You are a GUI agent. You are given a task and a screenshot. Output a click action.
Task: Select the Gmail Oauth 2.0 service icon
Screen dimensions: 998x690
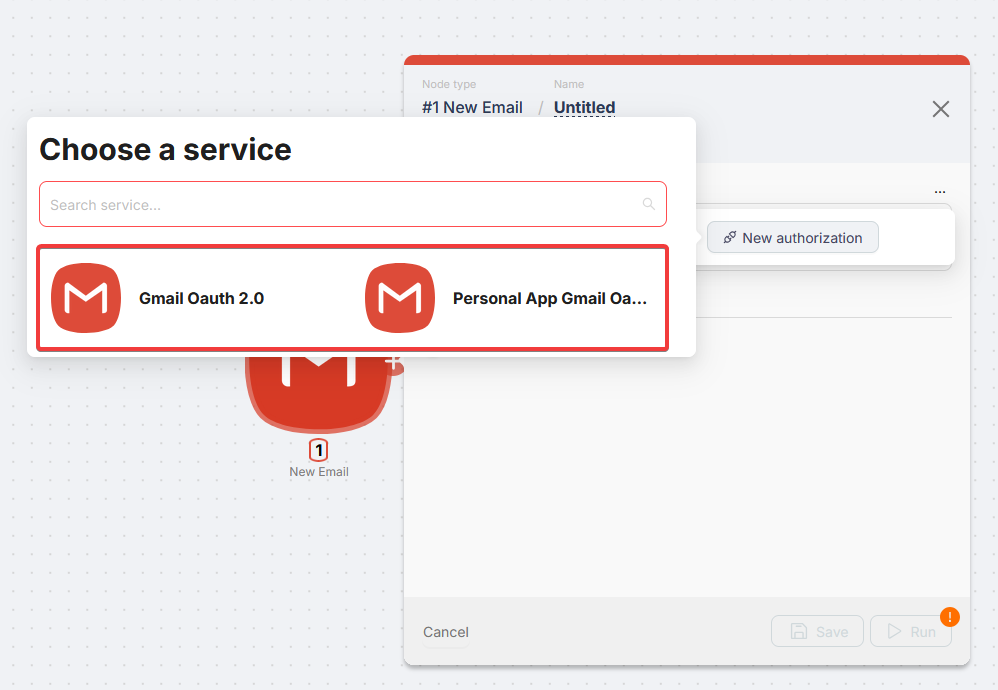pyautogui.click(x=86, y=298)
